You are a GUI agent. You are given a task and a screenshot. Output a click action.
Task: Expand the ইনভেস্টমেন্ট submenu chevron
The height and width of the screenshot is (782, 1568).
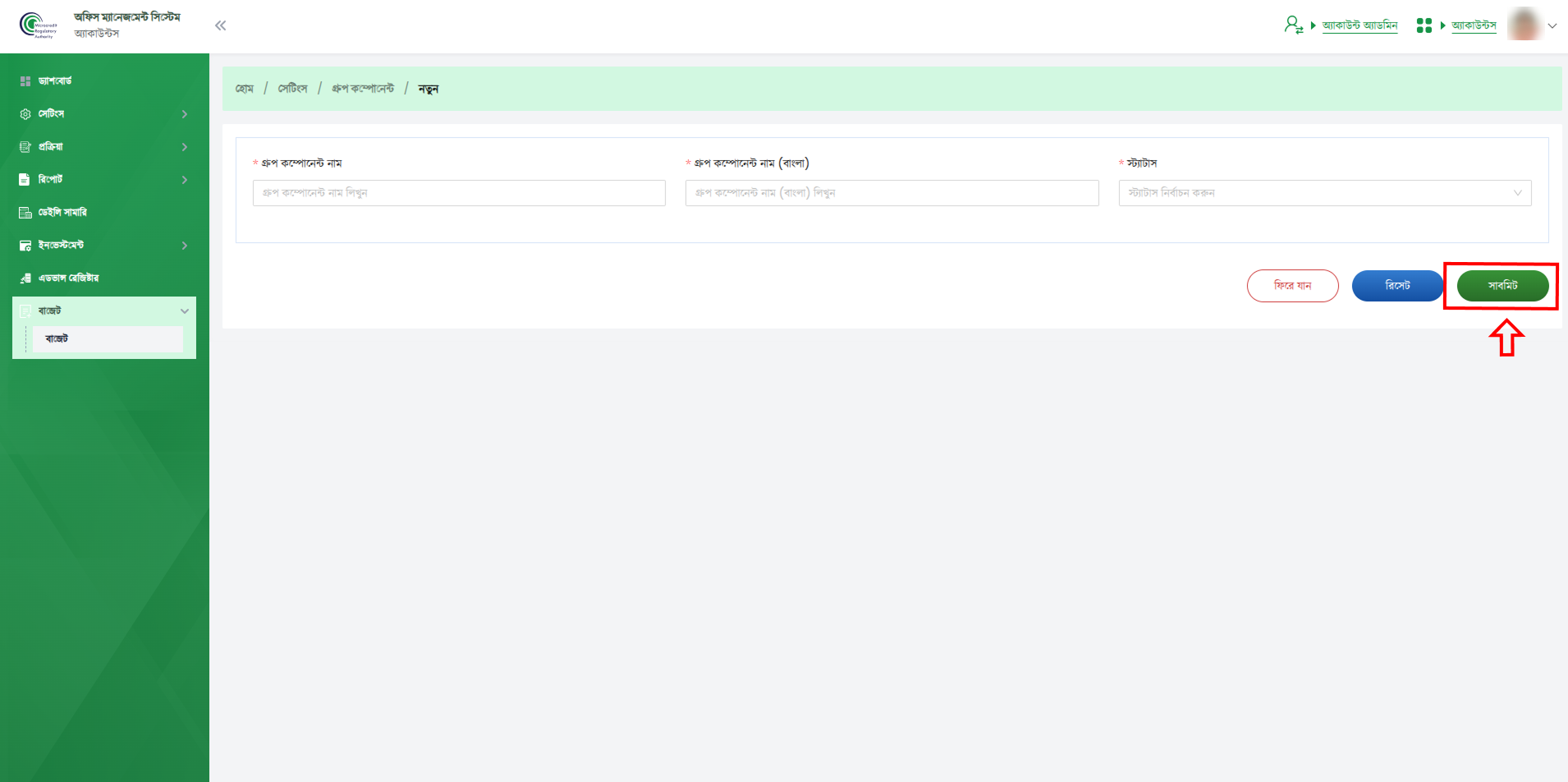[x=185, y=246]
